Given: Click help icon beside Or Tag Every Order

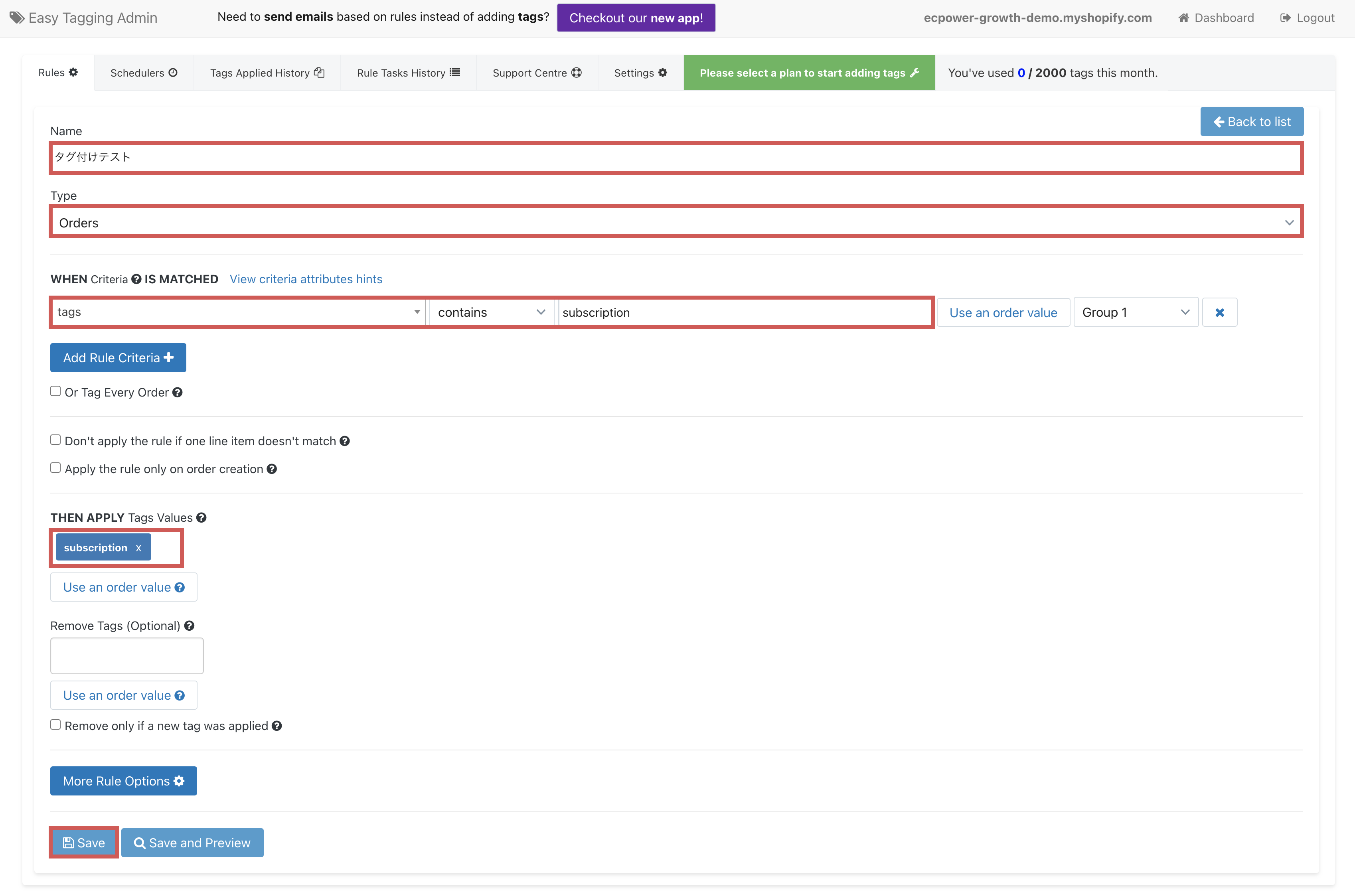Looking at the screenshot, I should (178, 392).
